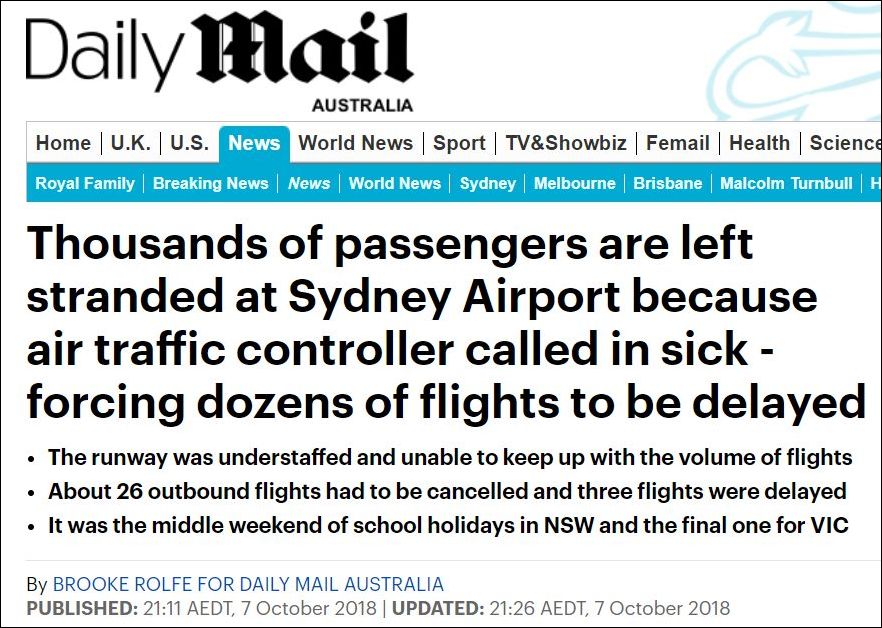Select the highlighted News tab
The image size is (882, 628).
pyautogui.click(x=254, y=143)
